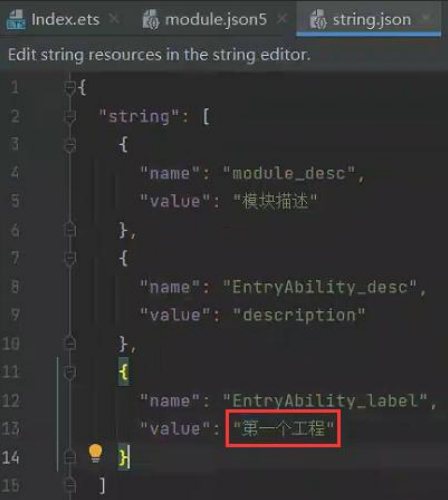Collapse the object fold on line 7
Image resolution: width=448 pixels, height=500 pixels.
70,259
